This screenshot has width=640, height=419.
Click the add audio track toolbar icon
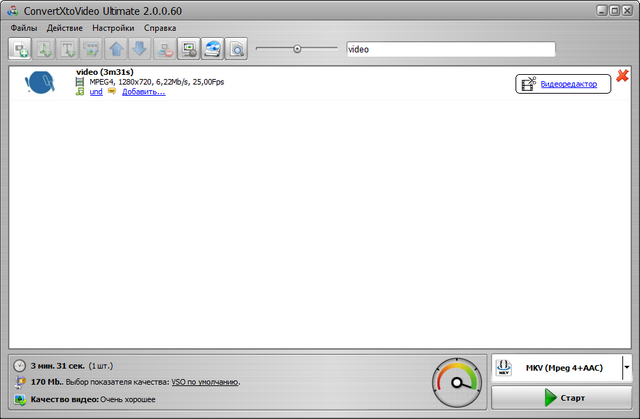pos(45,48)
